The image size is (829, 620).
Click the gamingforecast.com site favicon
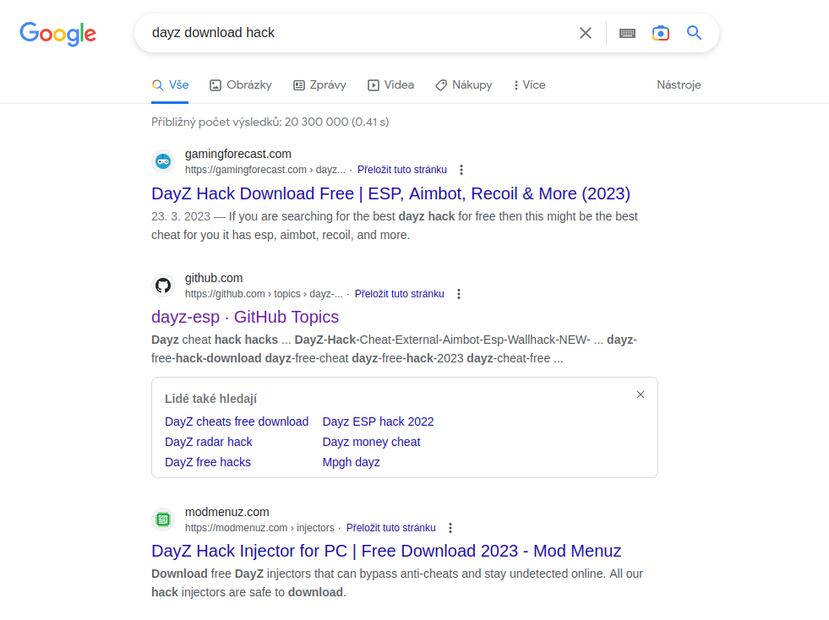(x=163, y=161)
